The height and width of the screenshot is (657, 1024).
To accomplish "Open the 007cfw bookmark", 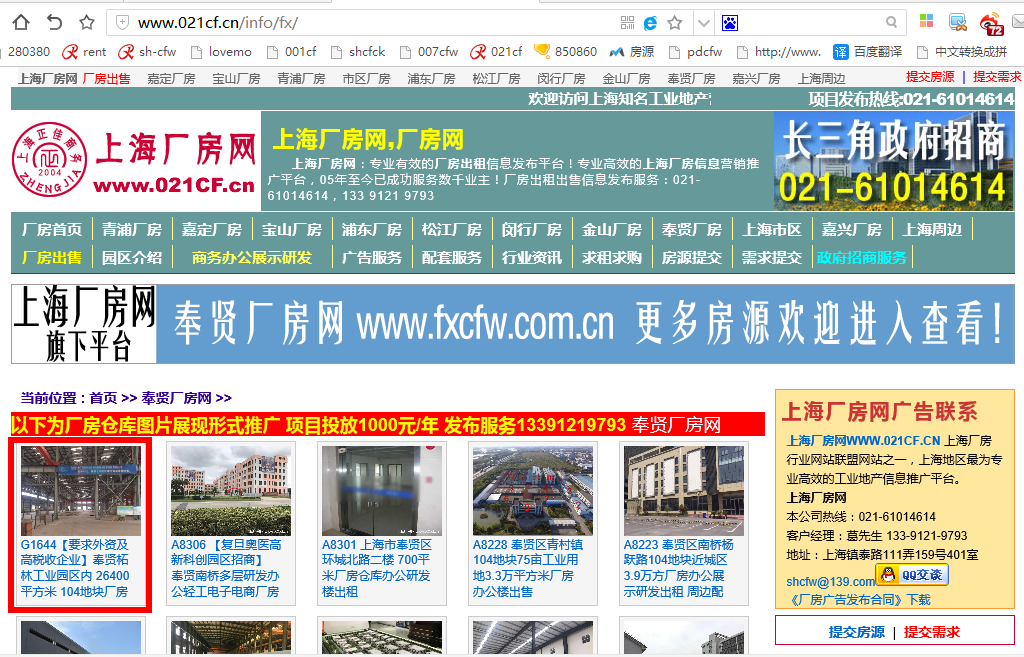I will click(429, 52).
